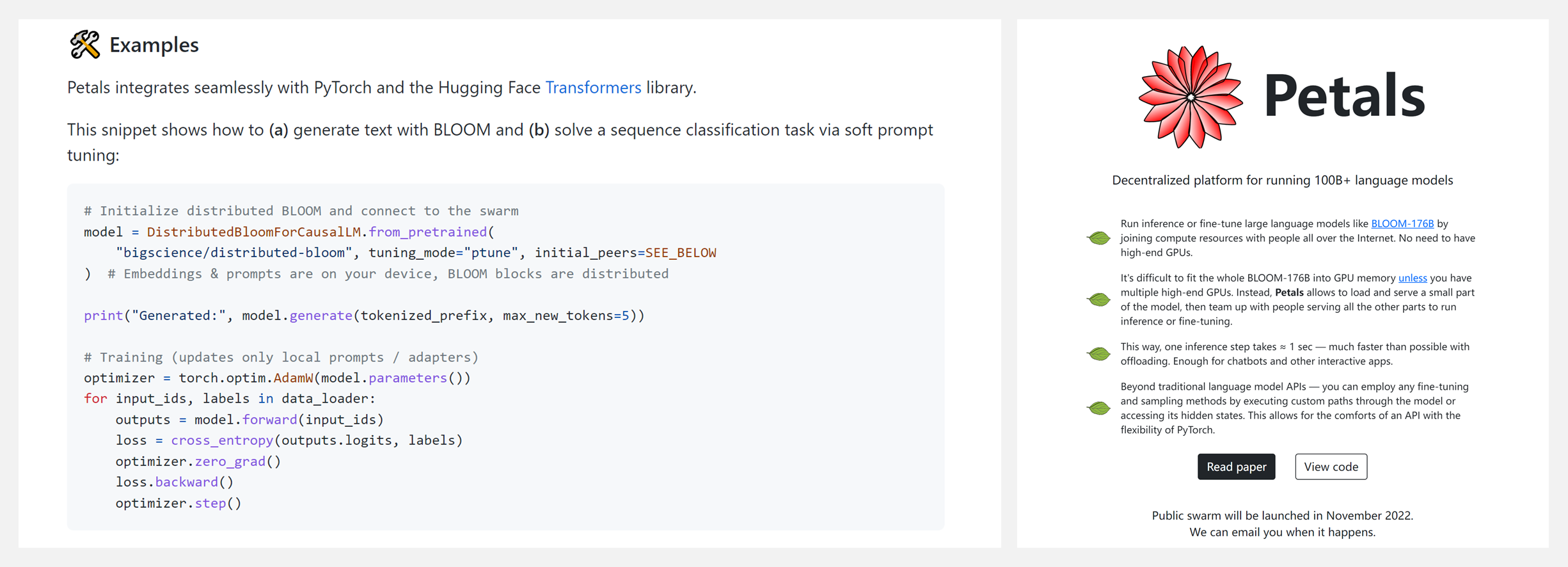Image resolution: width=1568 pixels, height=567 pixels.
Task: Open the BLOOM-176B link
Action: click(1402, 223)
